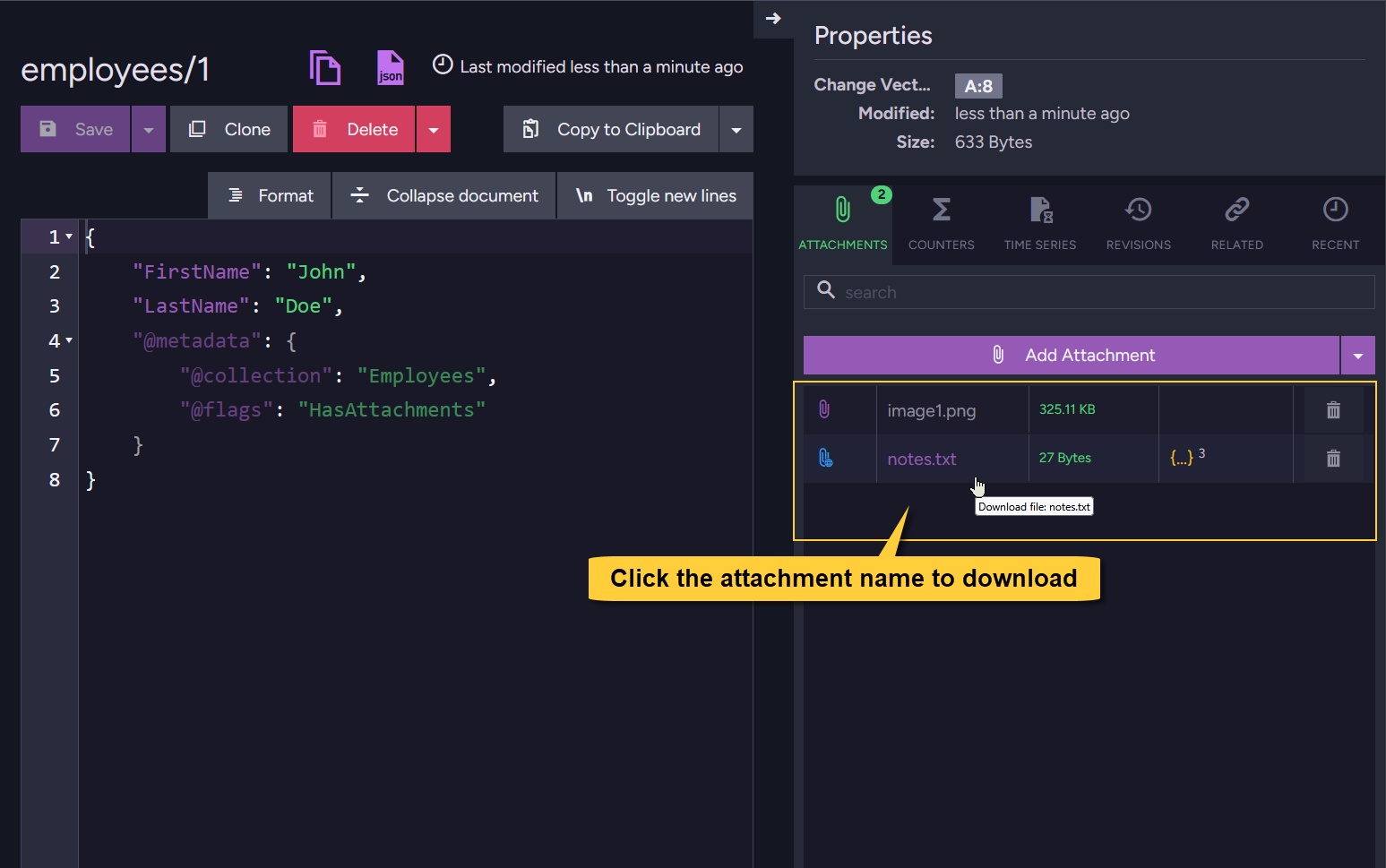The image size is (1386, 868).
Task: Click the Clone button
Action: (229, 130)
